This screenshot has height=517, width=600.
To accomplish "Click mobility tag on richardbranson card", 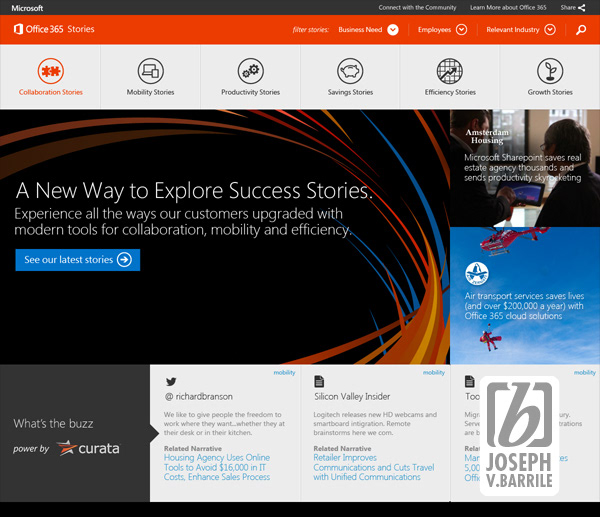I will click(284, 373).
